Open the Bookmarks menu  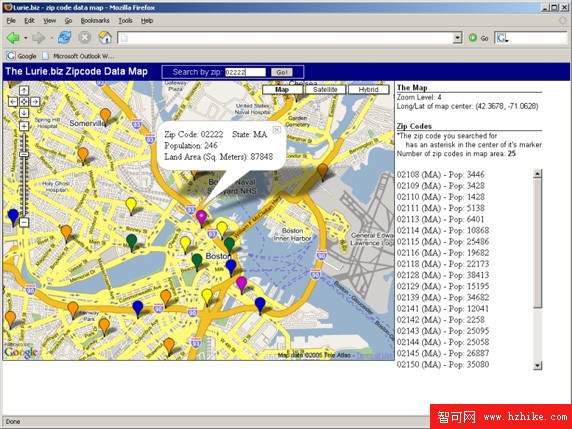(x=95, y=21)
